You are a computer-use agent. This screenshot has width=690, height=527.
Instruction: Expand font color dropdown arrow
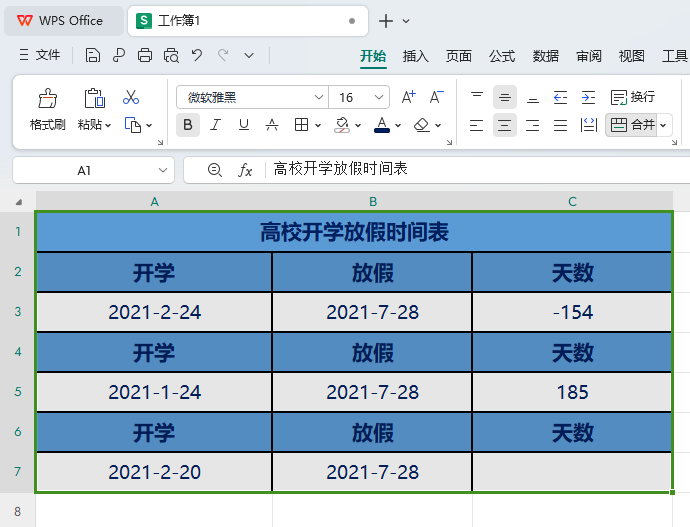click(398, 125)
